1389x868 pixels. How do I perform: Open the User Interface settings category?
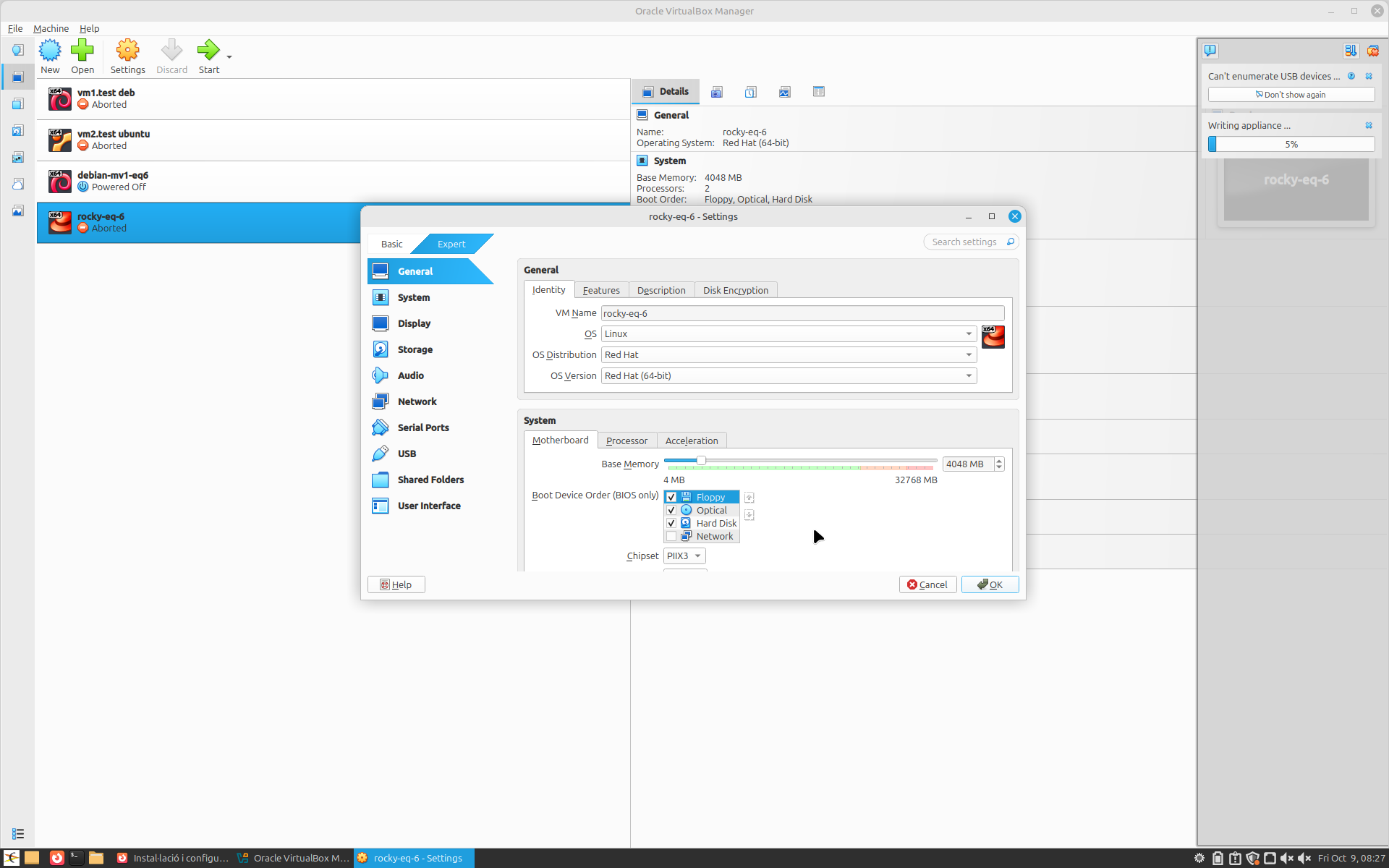coord(430,506)
